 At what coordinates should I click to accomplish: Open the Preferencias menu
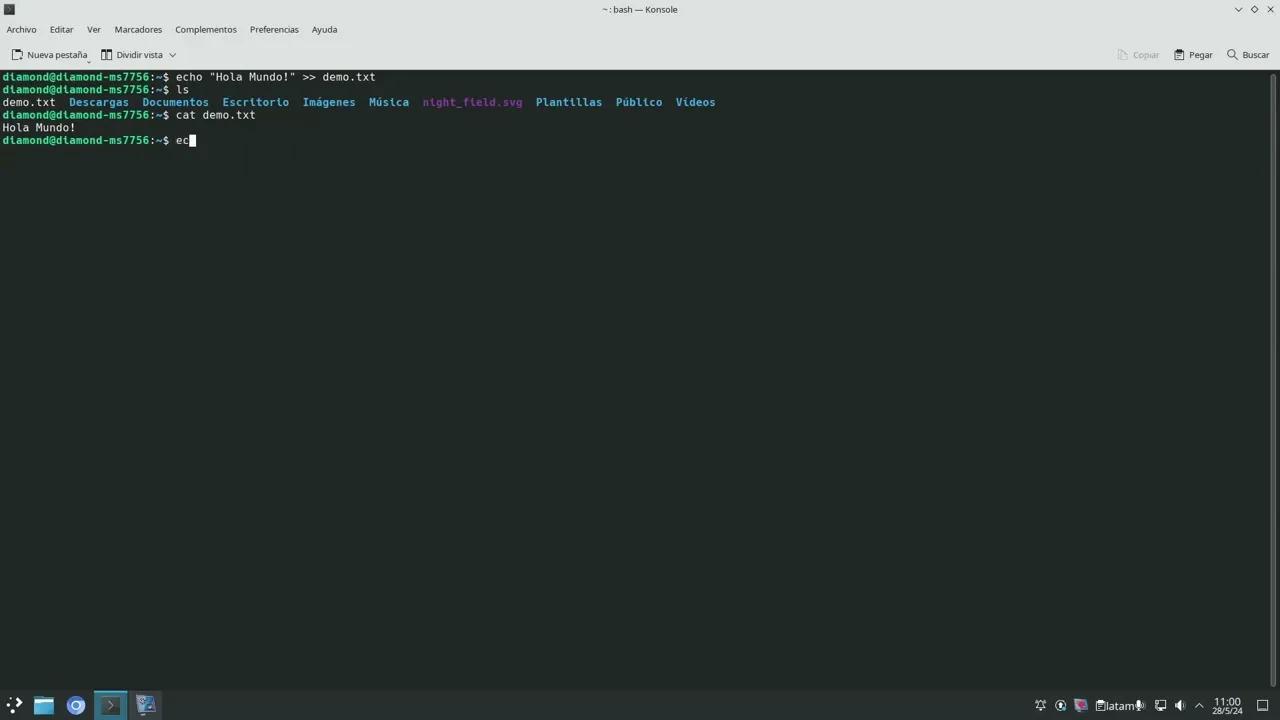[x=274, y=29]
